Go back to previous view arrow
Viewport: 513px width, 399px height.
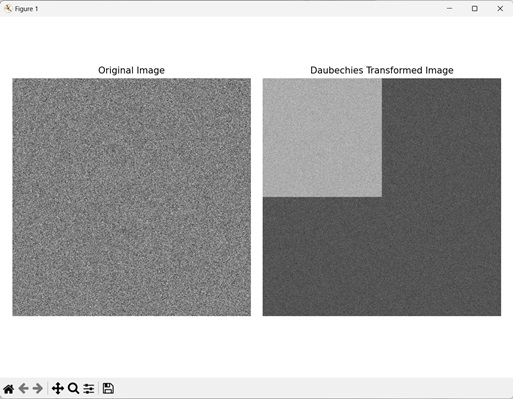pyautogui.click(x=23, y=389)
